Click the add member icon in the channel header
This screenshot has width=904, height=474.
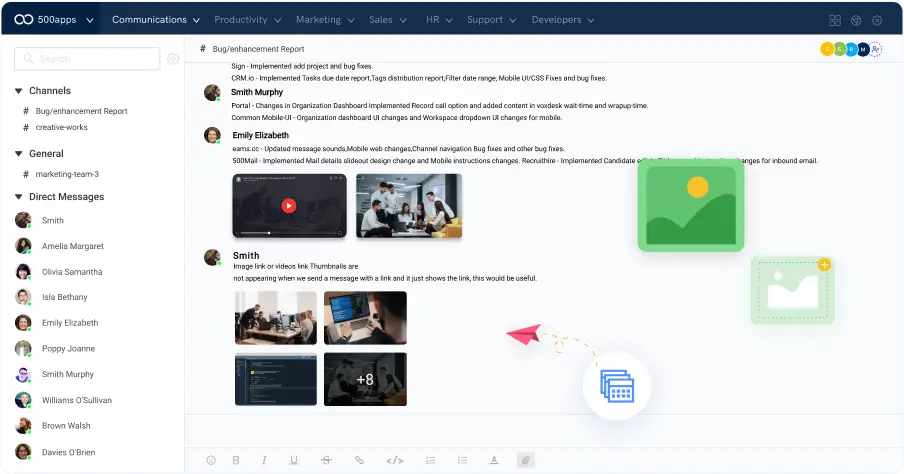pyautogui.click(x=876, y=50)
